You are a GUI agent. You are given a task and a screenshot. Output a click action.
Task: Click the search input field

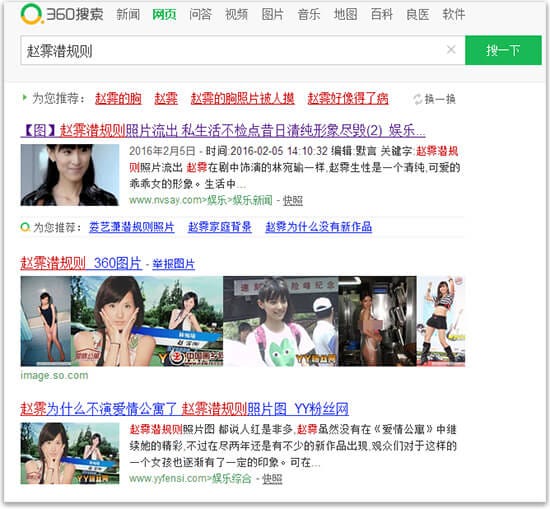pyautogui.click(x=243, y=50)
